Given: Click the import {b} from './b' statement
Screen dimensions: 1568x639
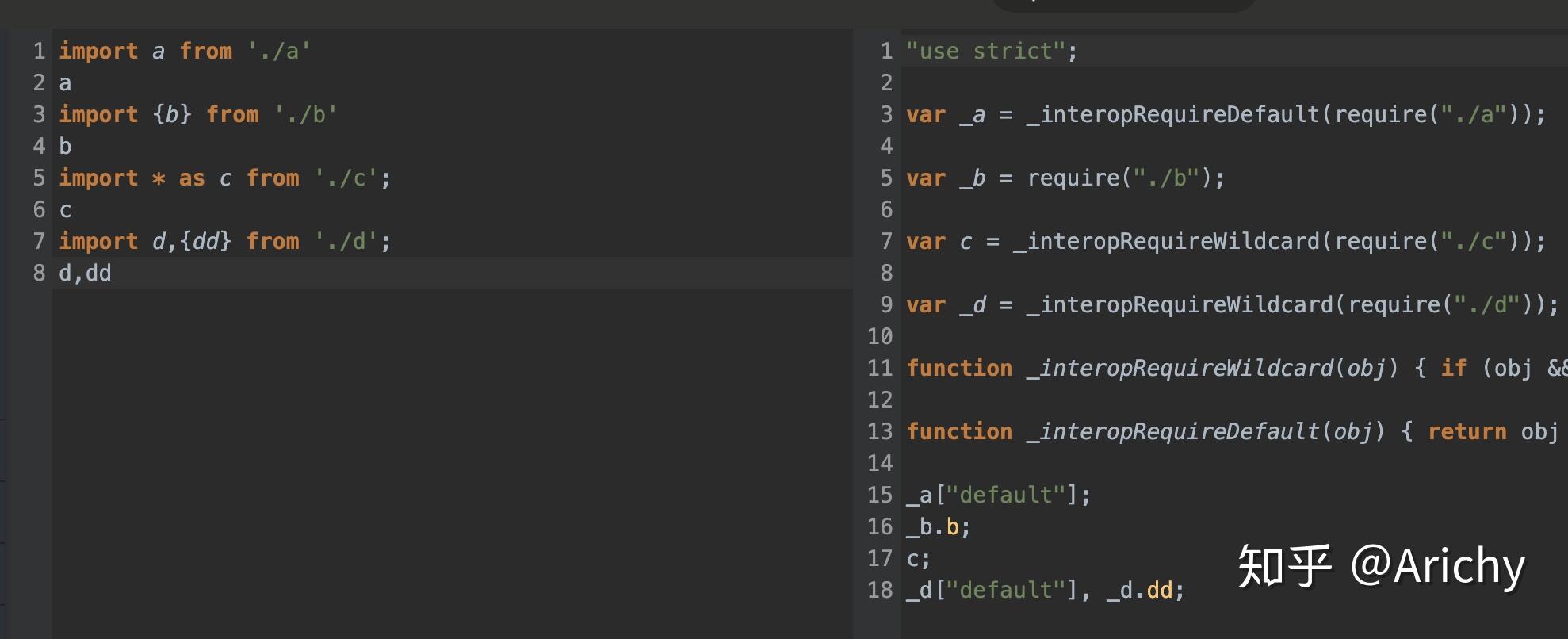Looking at the screenshot, I should tap(198, 114).
